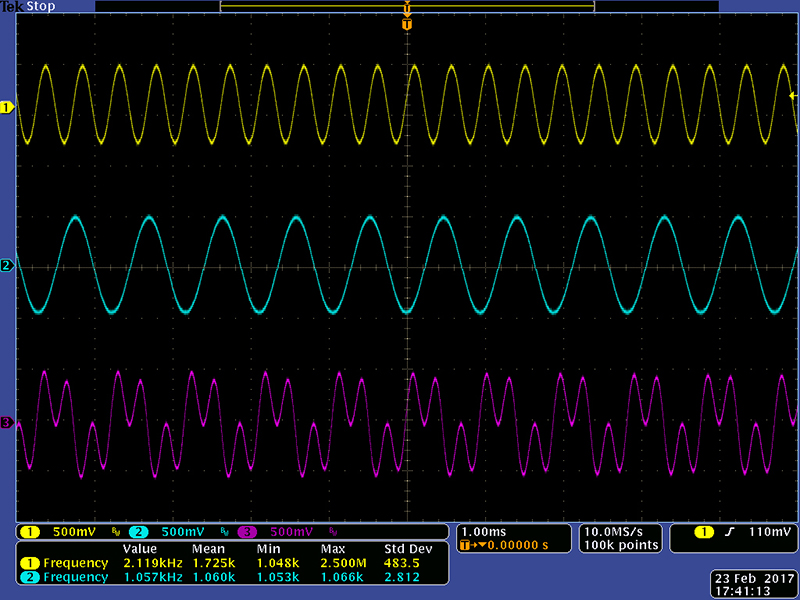Image resolution: width=800 pixels, height=600 pixels.
Task: Click the 10.0MS/s sample rate readout
Action: [620, 531]
